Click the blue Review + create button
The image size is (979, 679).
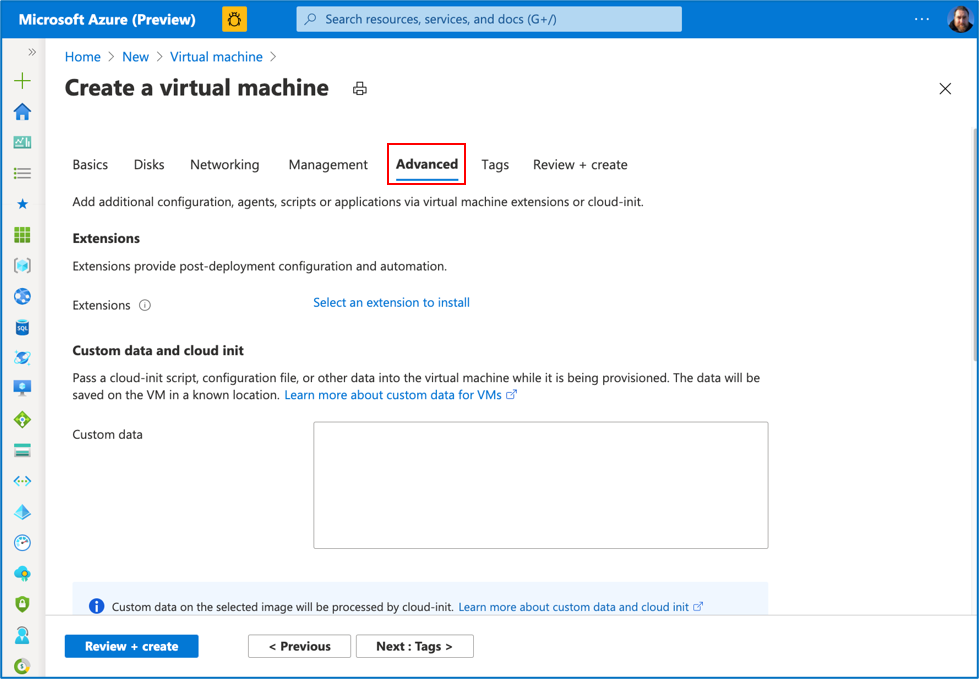click(x=132, y=647)
